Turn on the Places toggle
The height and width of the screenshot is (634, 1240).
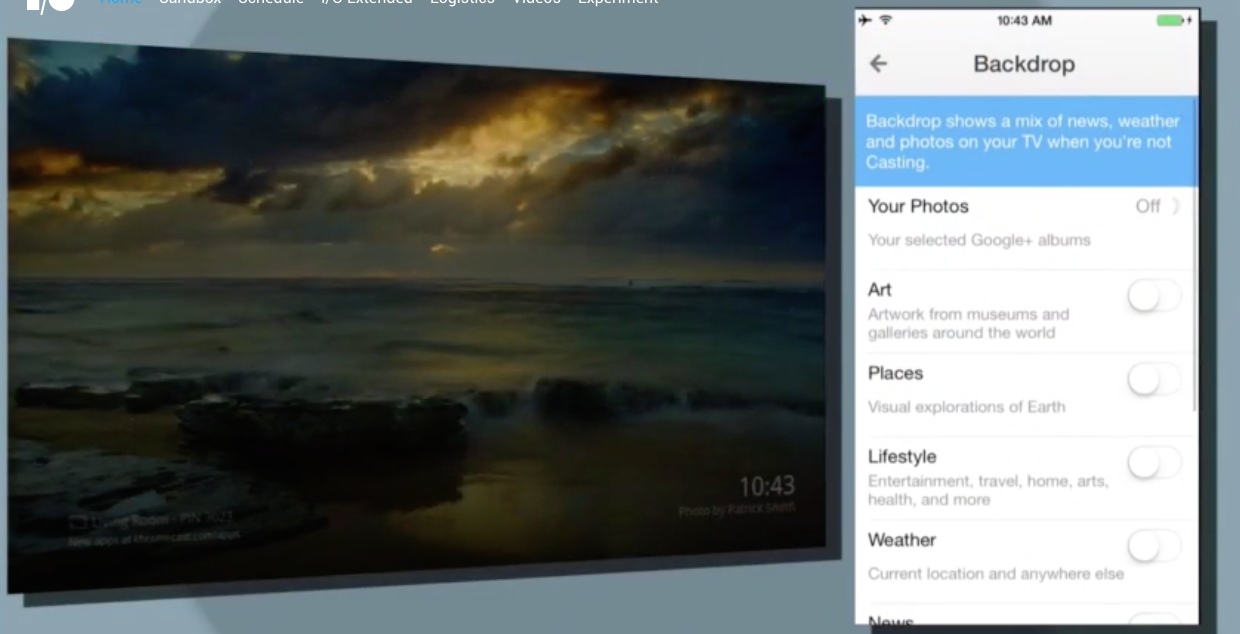1153,380
